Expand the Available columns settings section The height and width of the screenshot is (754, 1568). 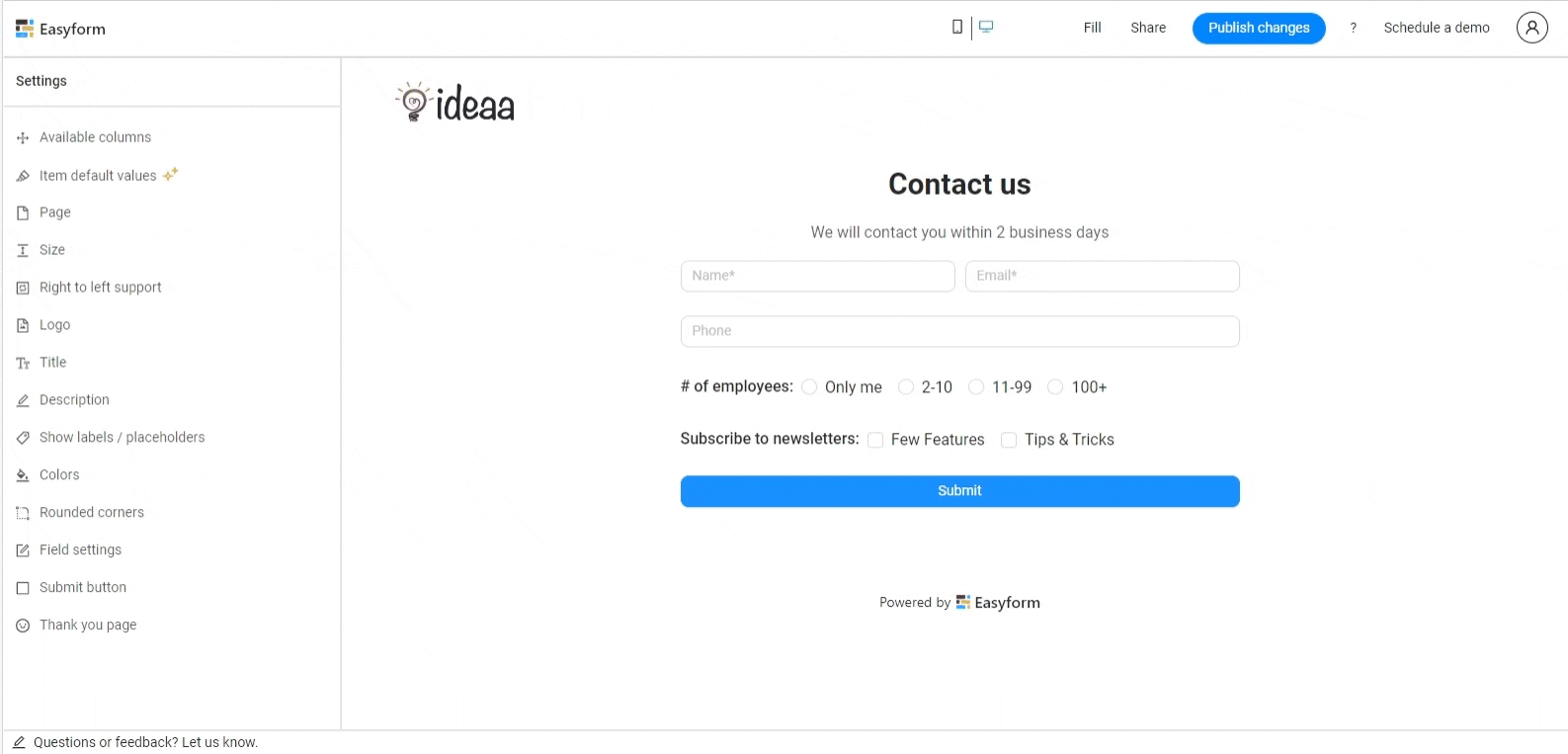coord(95,137)
